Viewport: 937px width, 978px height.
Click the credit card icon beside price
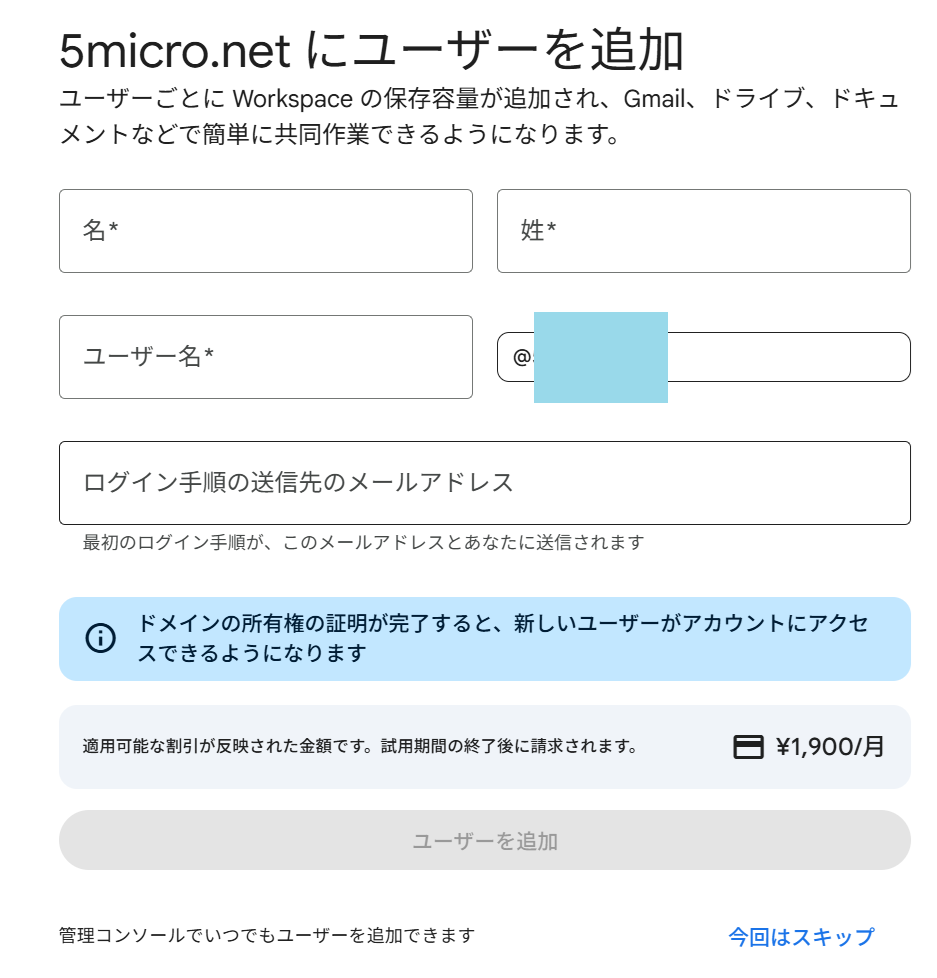pos(748,747)
